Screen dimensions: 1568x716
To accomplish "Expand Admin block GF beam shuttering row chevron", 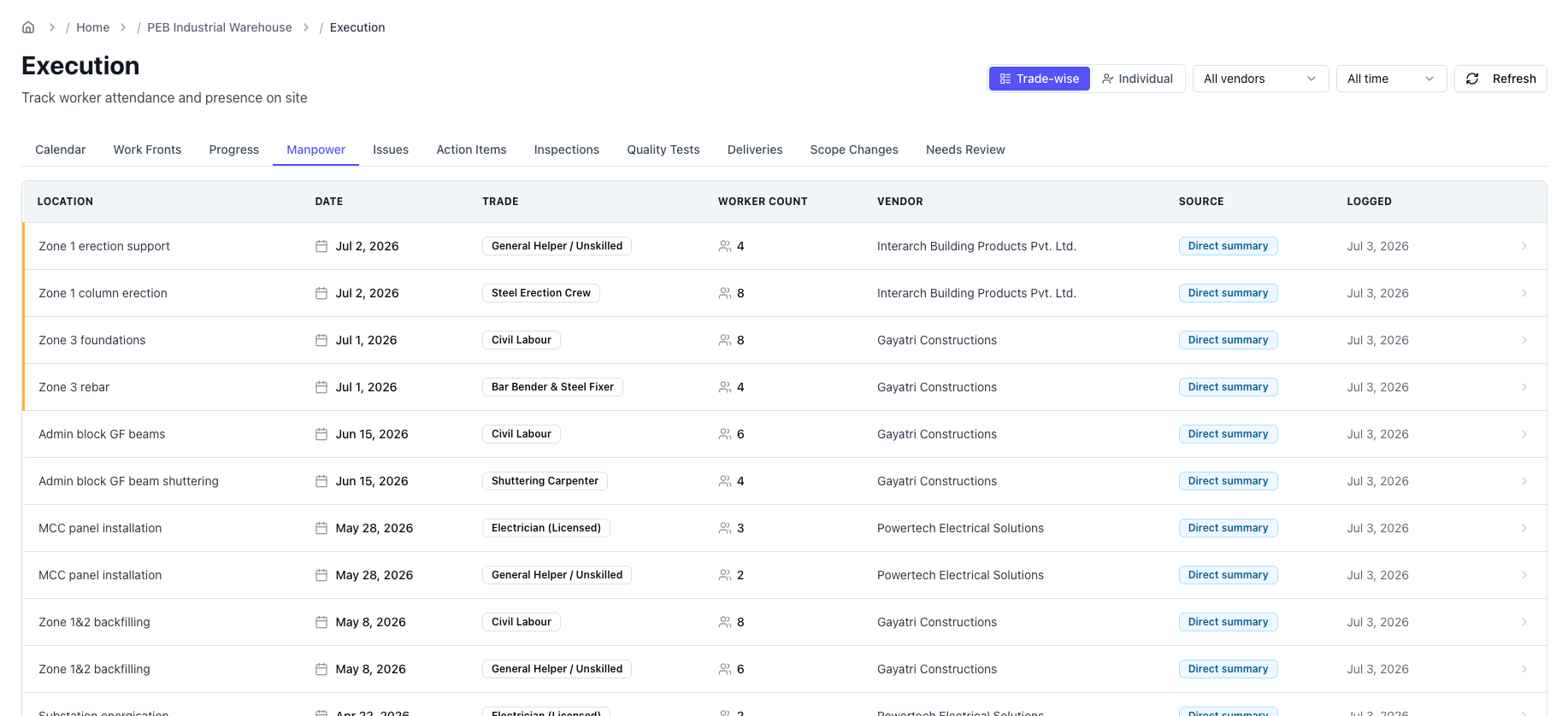I will coord(1524,481).
